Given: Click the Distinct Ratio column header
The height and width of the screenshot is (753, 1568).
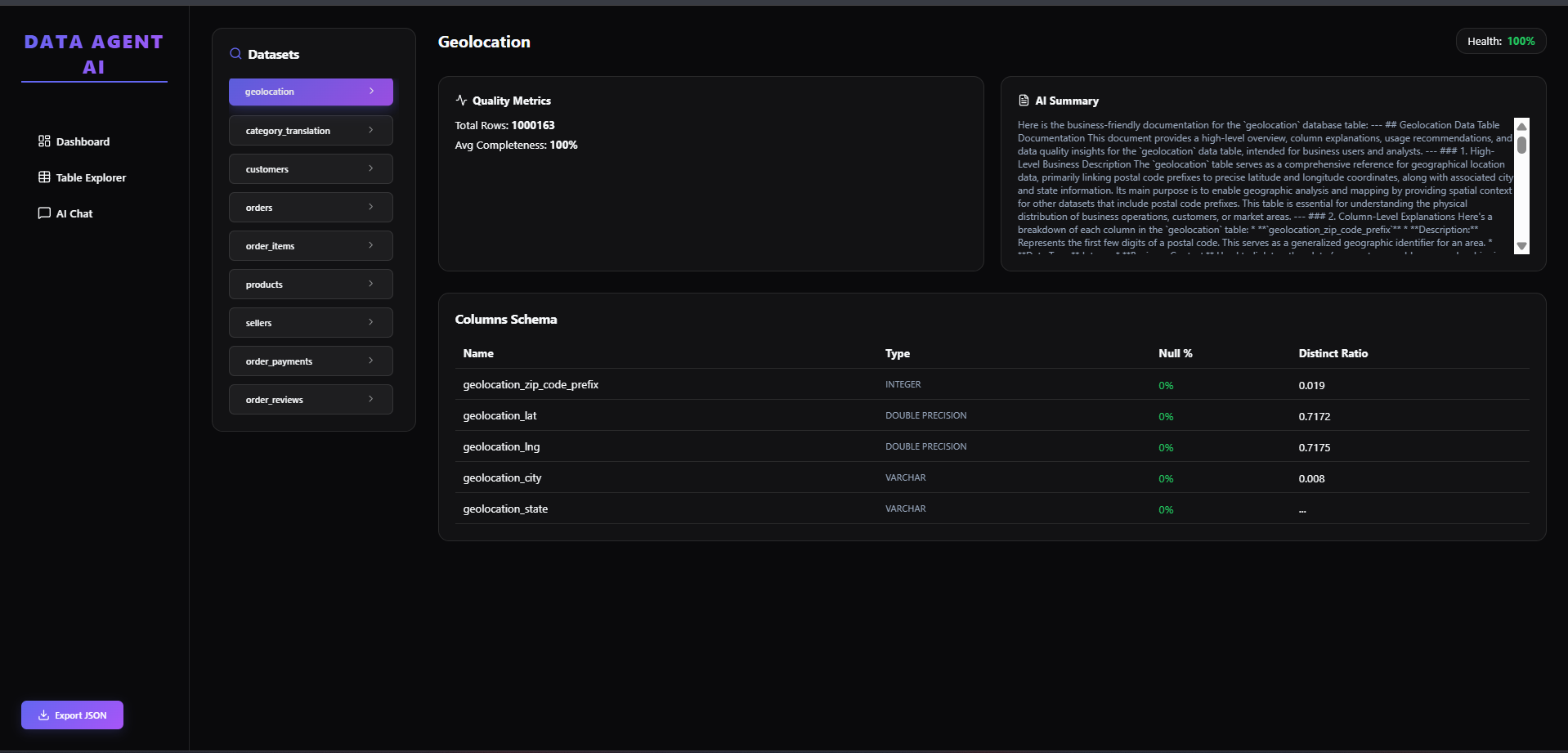Looking at the screenshot, I should click(1333, 353).
